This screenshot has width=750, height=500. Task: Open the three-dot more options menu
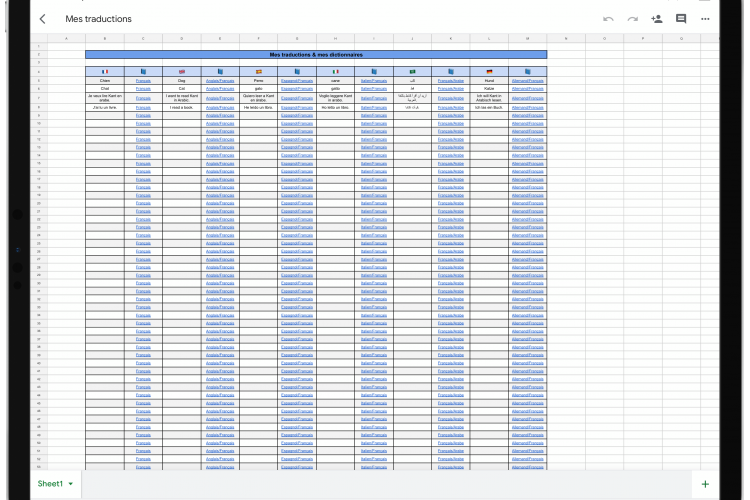[x=705, y=19]
